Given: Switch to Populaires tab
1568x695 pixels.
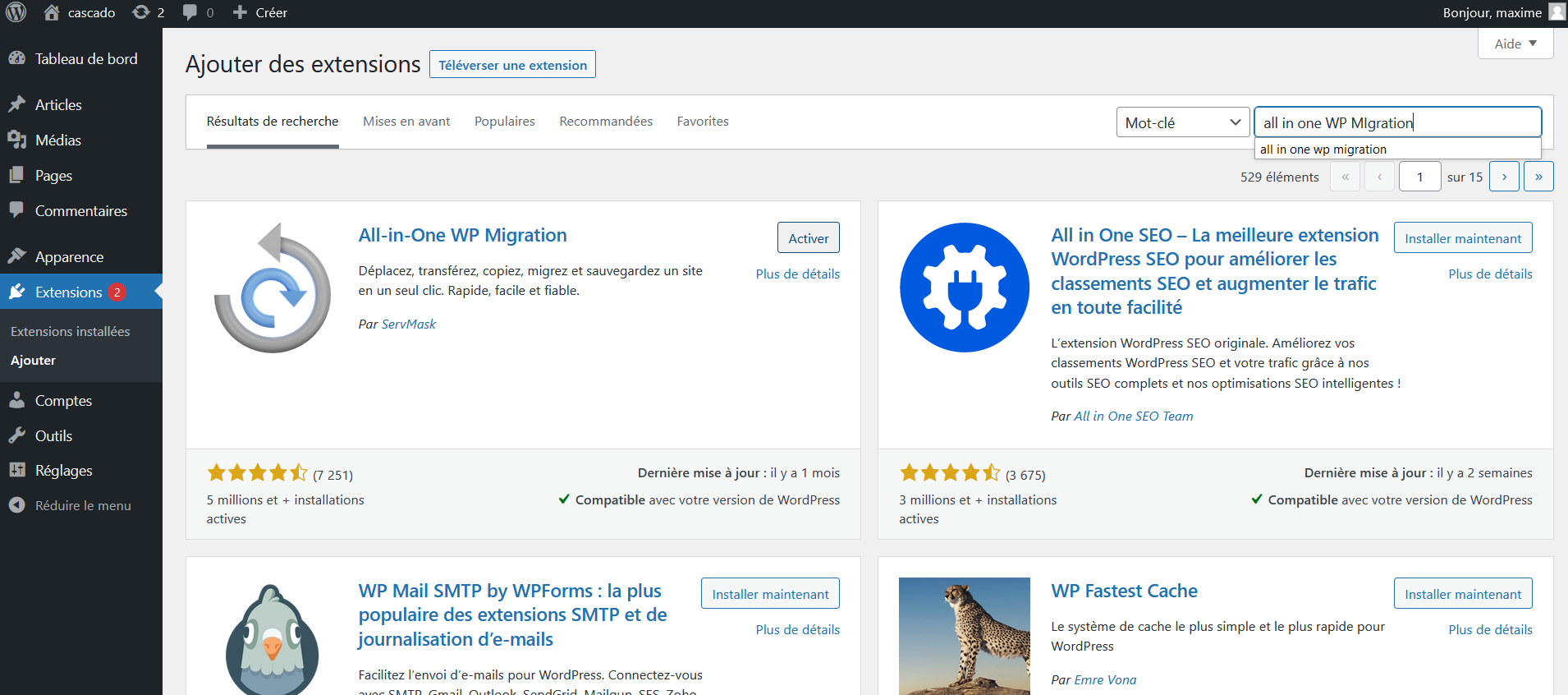Looking at the screenshot, I should pos(505,122).
